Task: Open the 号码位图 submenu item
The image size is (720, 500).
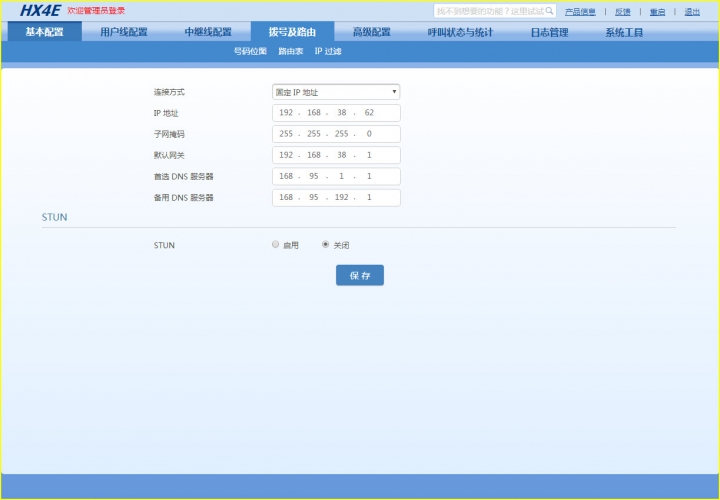Action: pos(250,51)
